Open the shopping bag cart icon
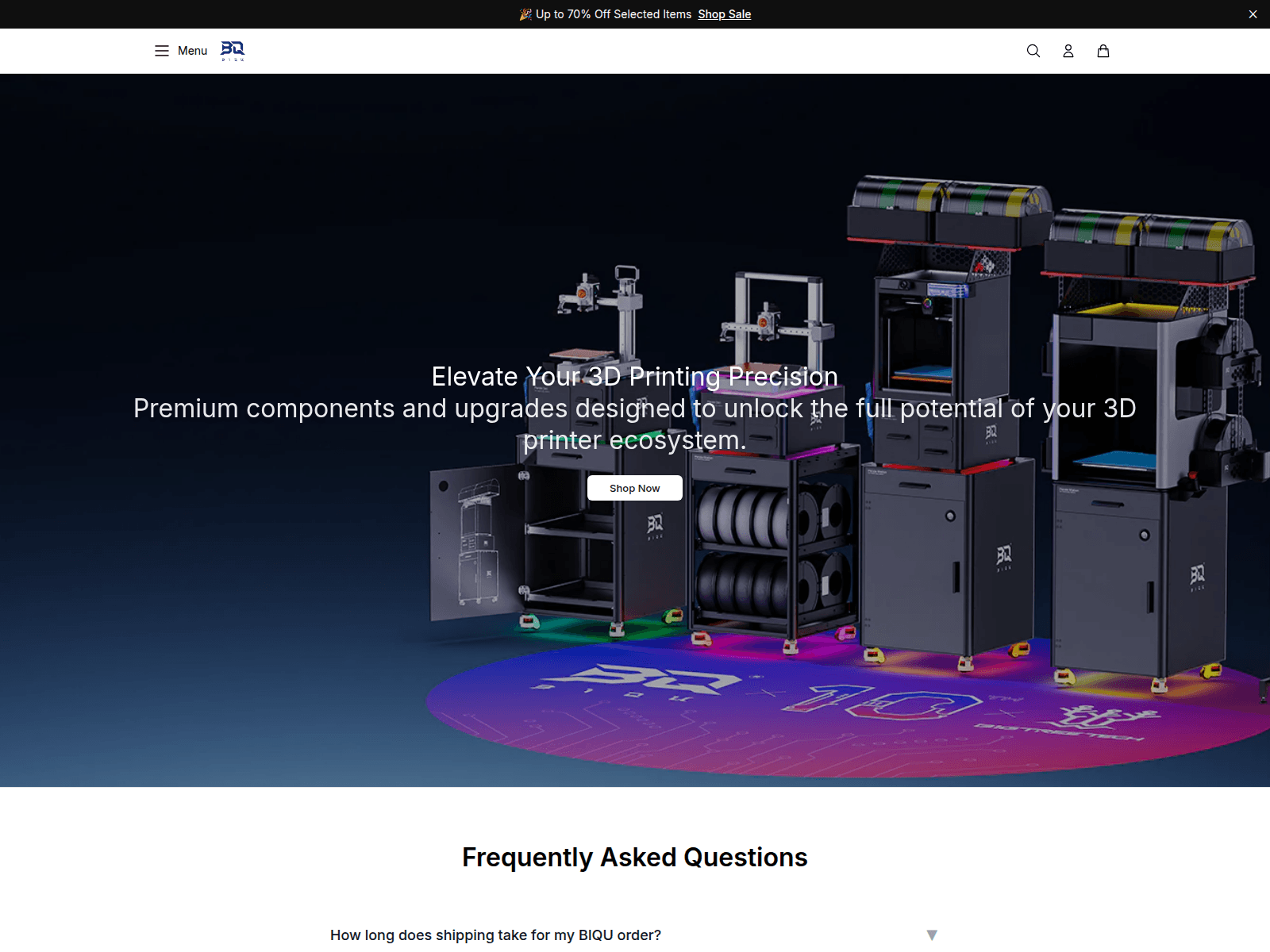Viewport: 1270px width, 952px height. pyautogui.click(x=1103, y=51)
